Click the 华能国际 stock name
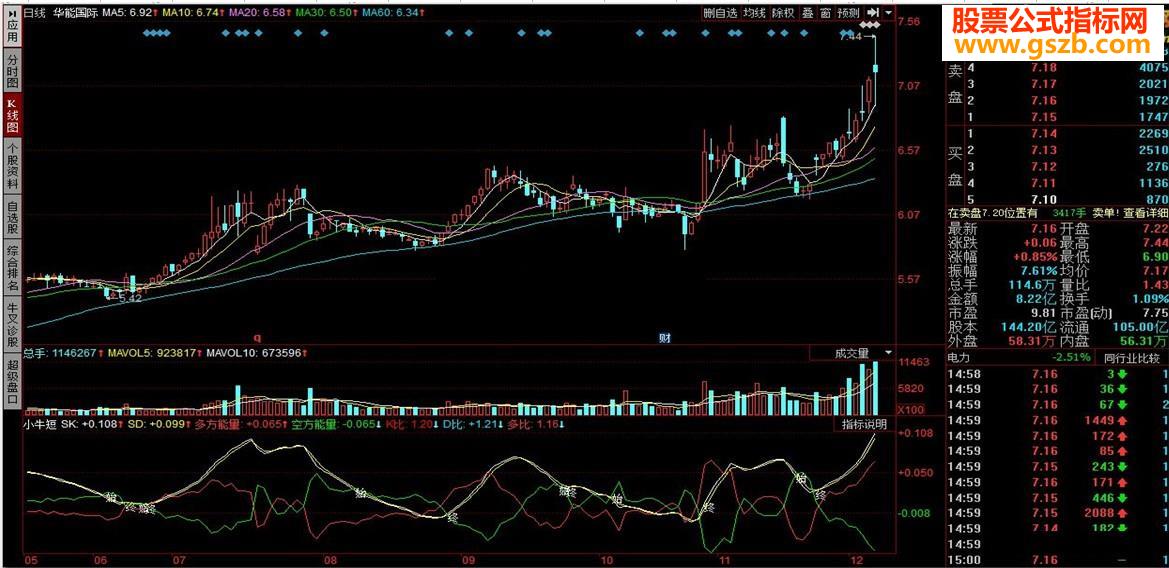The width and height of the screenshot is (1169, 568). point(74,13)
